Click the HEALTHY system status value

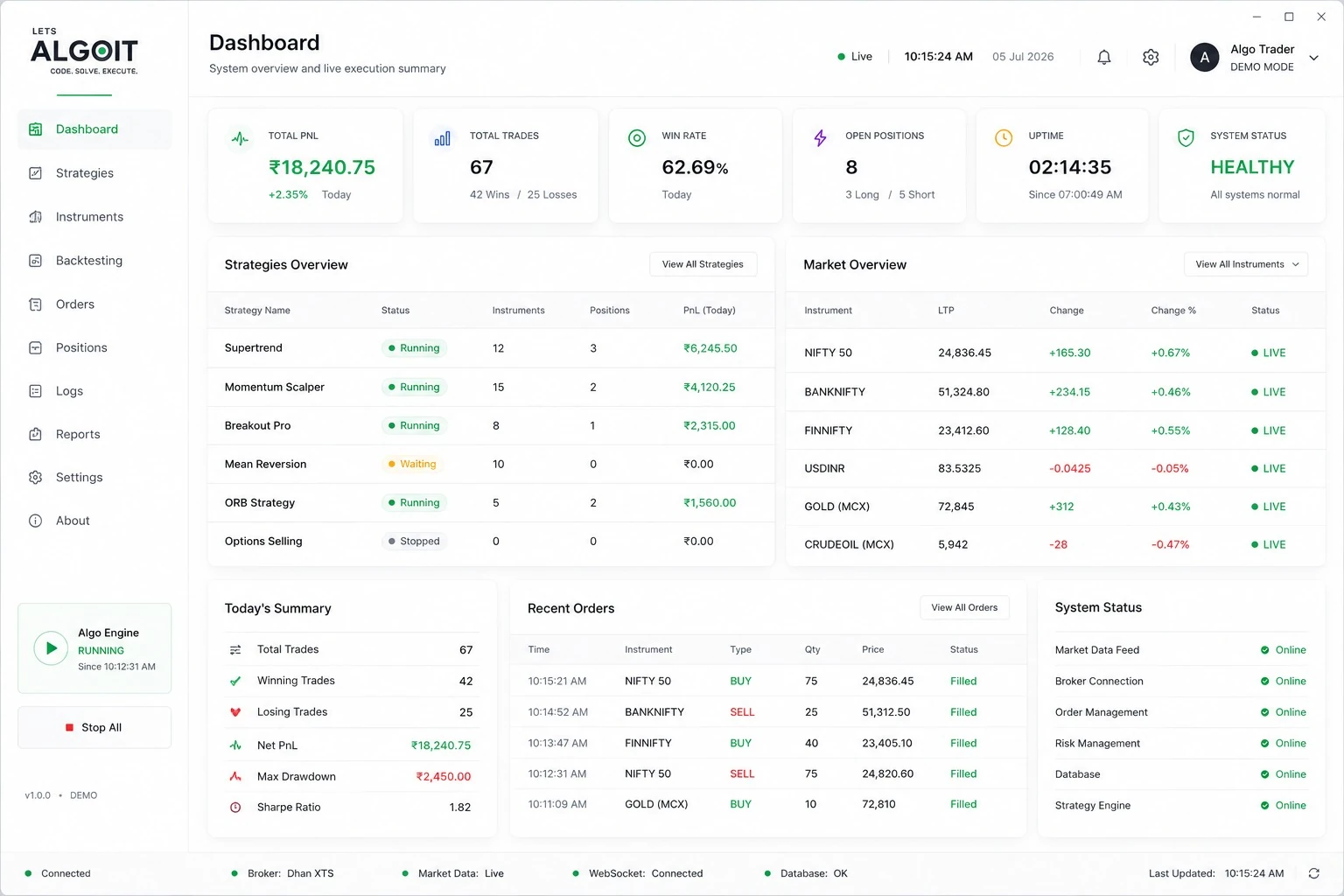1252,167
